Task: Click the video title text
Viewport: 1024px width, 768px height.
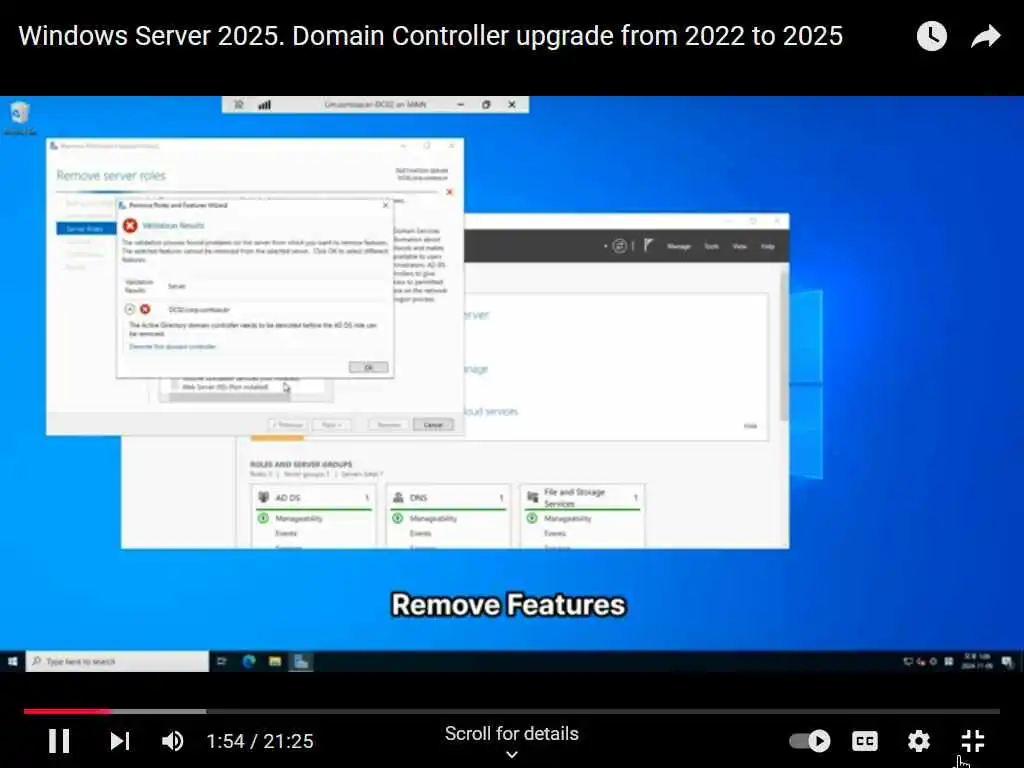Action: pyautogui.click(x=430, y=36)
